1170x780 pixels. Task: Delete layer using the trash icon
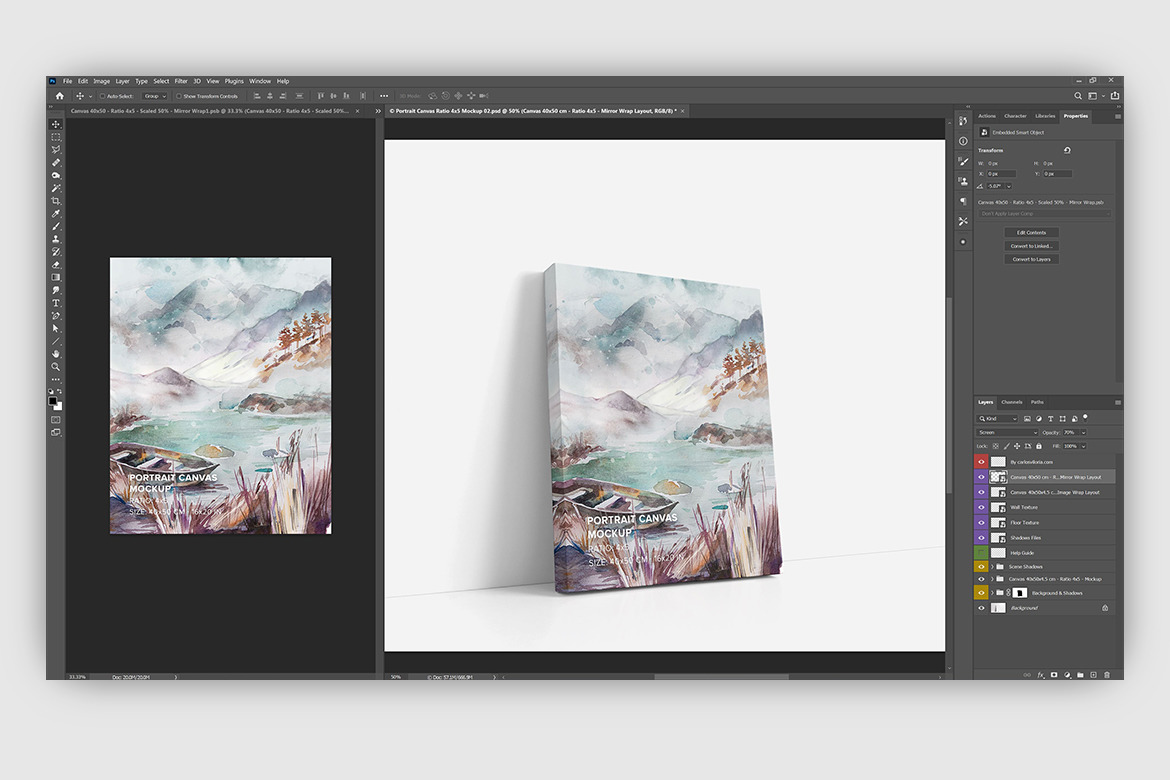1107,675
